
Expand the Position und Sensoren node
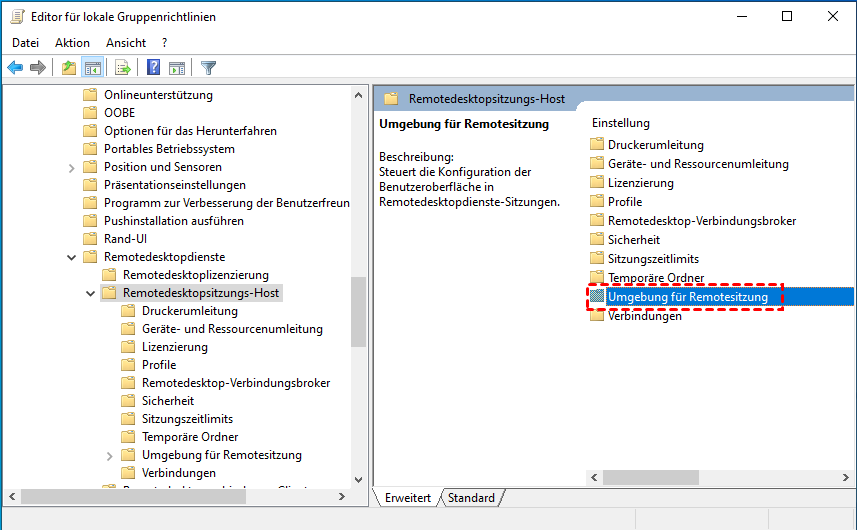[72, 167]
